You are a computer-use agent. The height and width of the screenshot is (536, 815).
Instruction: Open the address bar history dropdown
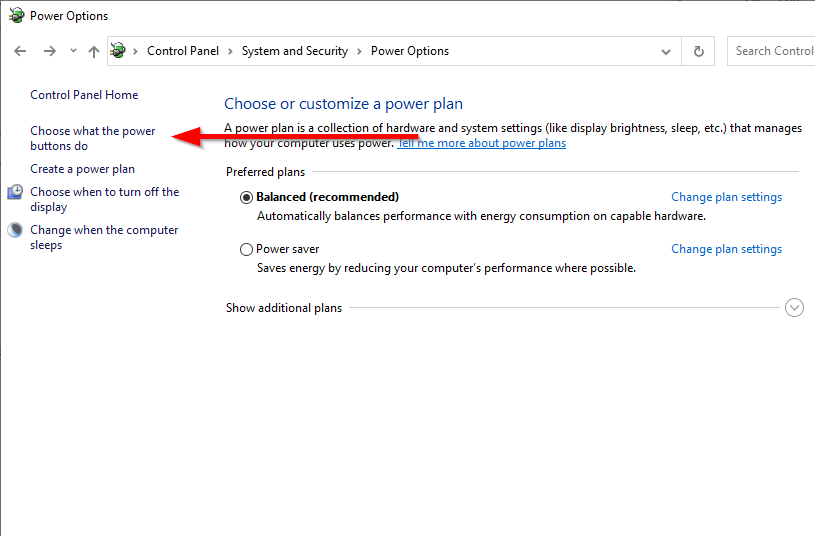point(666,51)
